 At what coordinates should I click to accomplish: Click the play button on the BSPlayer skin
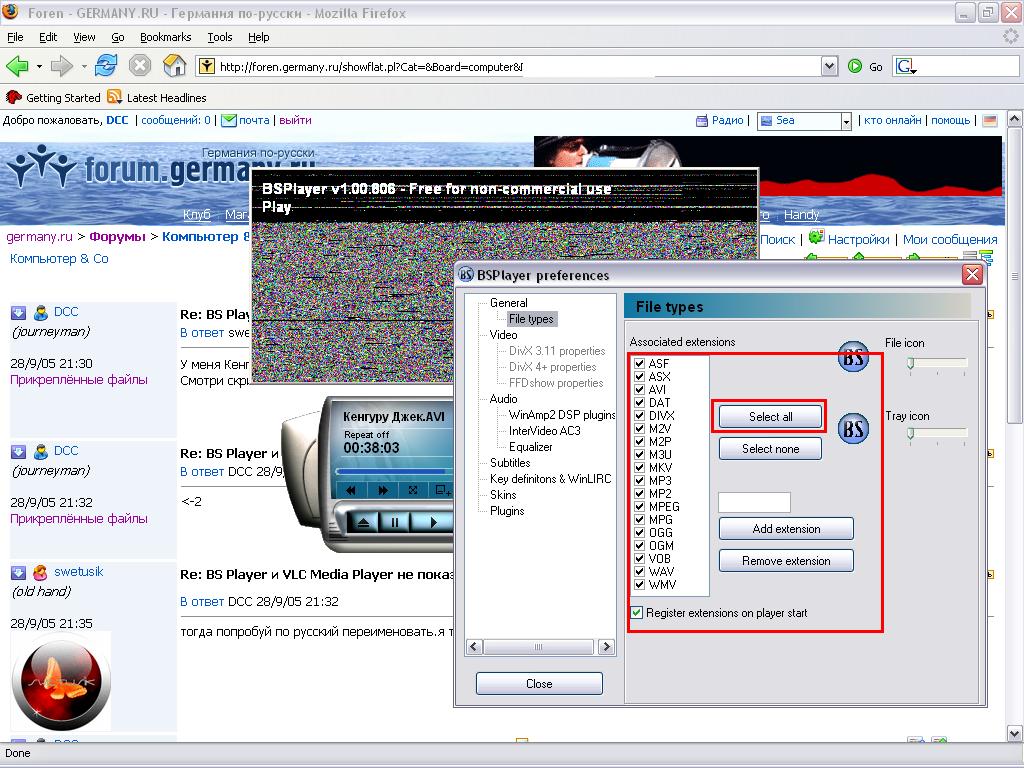pyautogui.click(x=432, y=522)
